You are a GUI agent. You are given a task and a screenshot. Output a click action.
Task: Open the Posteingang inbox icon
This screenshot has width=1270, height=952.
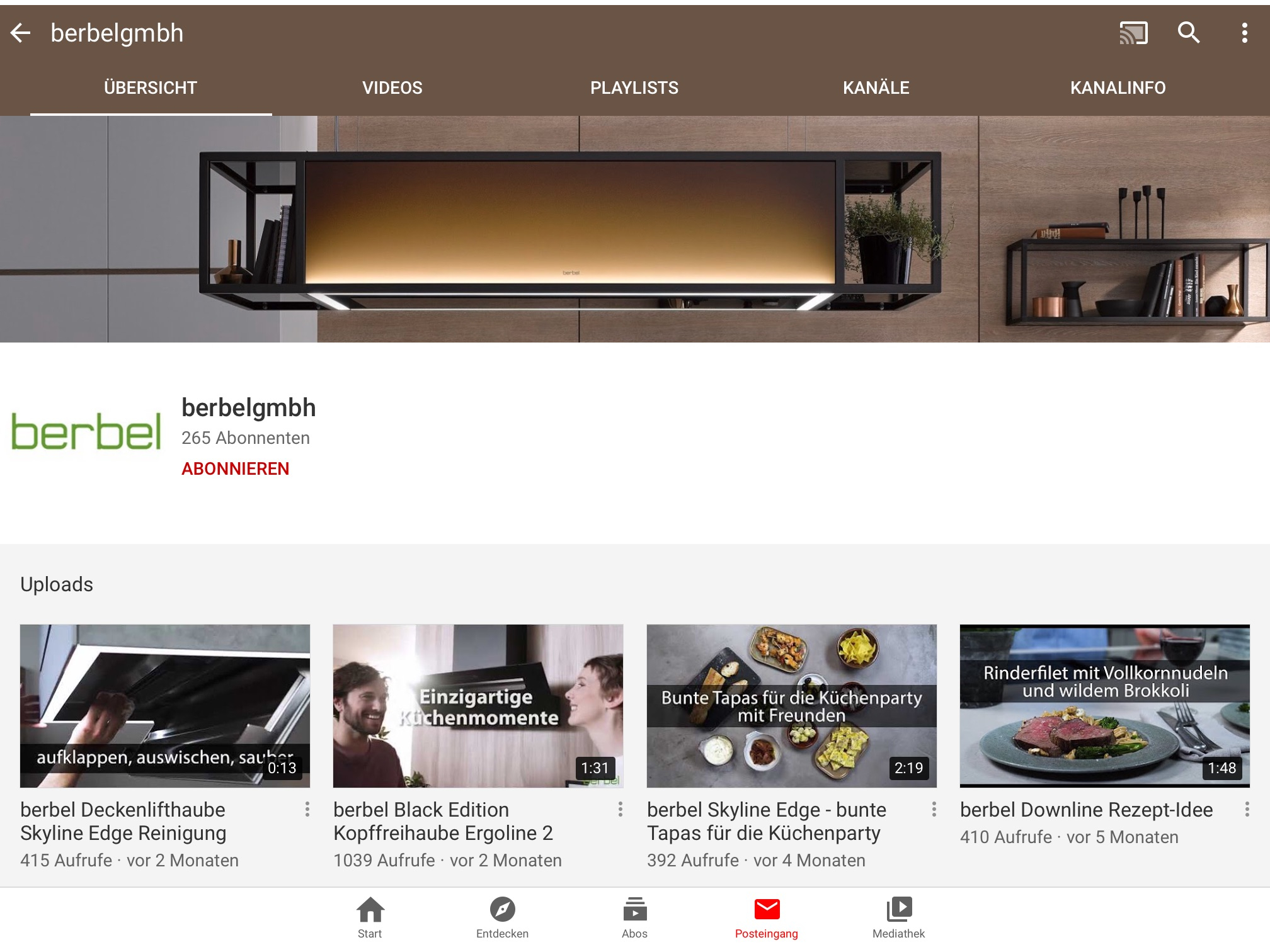[x=767, y=917]
